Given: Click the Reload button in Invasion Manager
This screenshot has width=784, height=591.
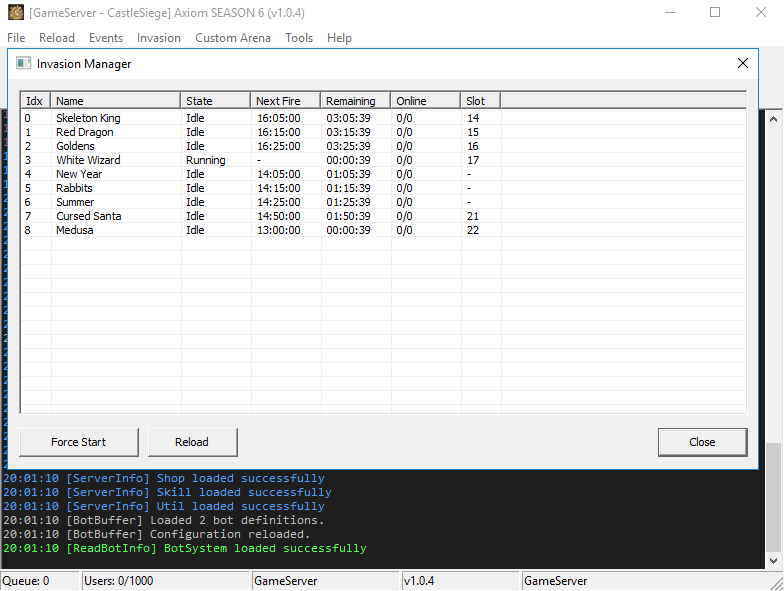Looking at the screenshot, I should [x=192, y=442].
